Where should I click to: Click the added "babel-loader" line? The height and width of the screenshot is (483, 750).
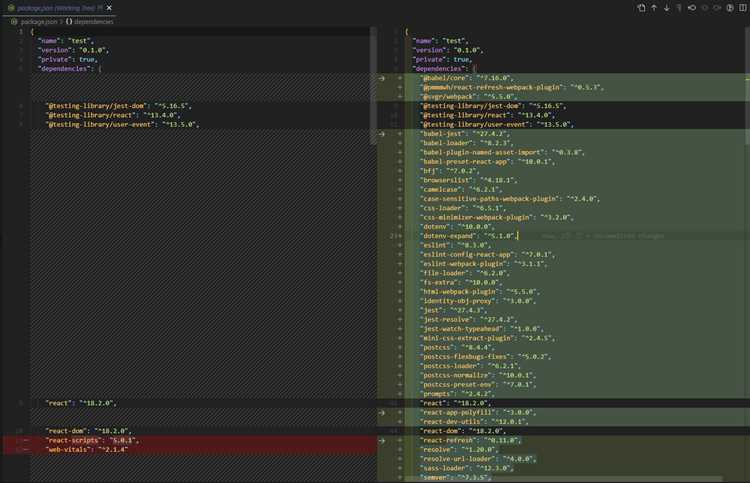(466, 143)
